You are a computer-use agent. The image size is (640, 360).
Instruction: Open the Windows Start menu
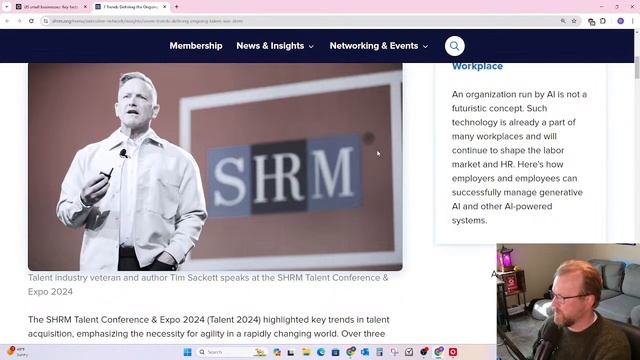188,352
